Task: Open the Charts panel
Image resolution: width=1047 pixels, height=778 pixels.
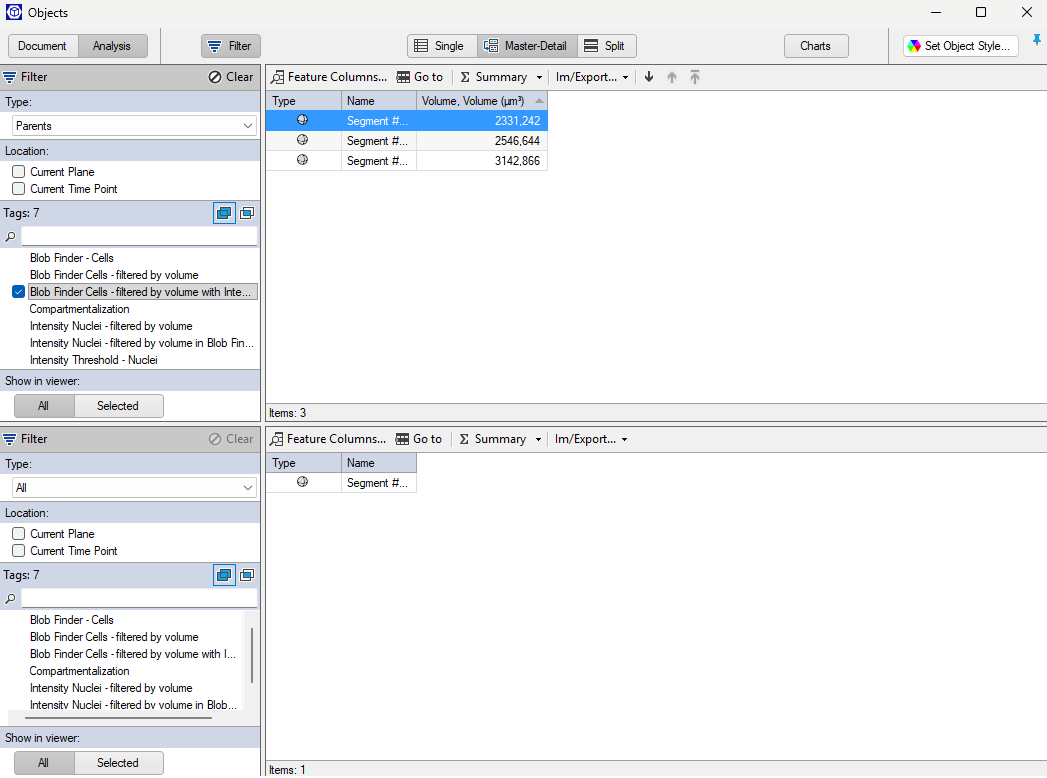Action: 815,45
